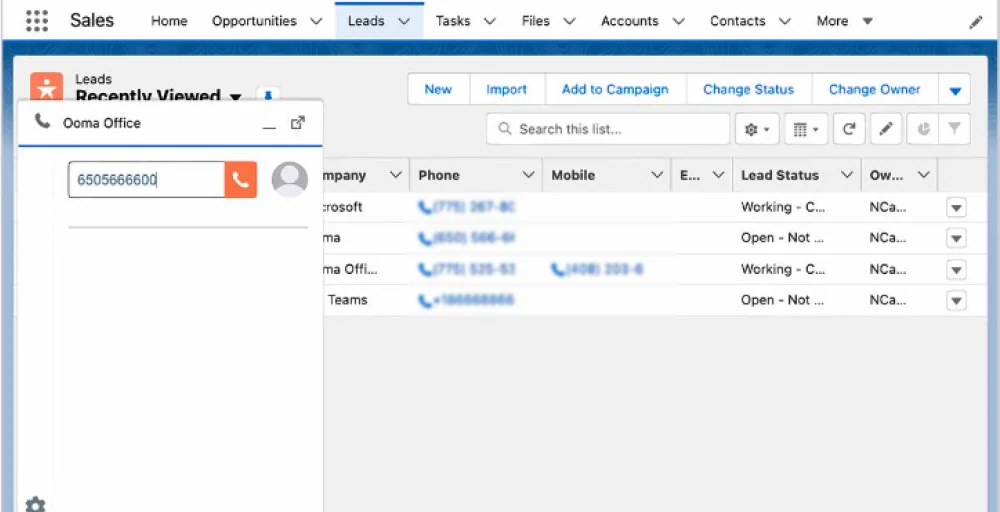Expand more list actions dropdown arrow
The image size is (1000, 512).
955,90
